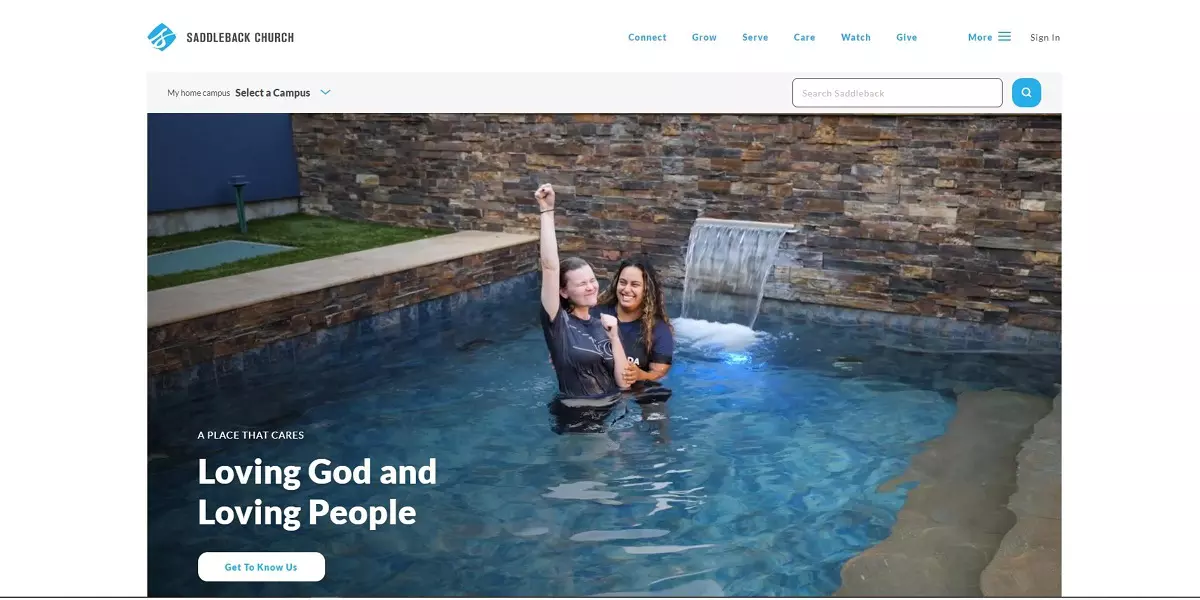This screenshot has height=600, width=1200.
Task: Click the My home campus label
Action: click(x=198, y=93)
